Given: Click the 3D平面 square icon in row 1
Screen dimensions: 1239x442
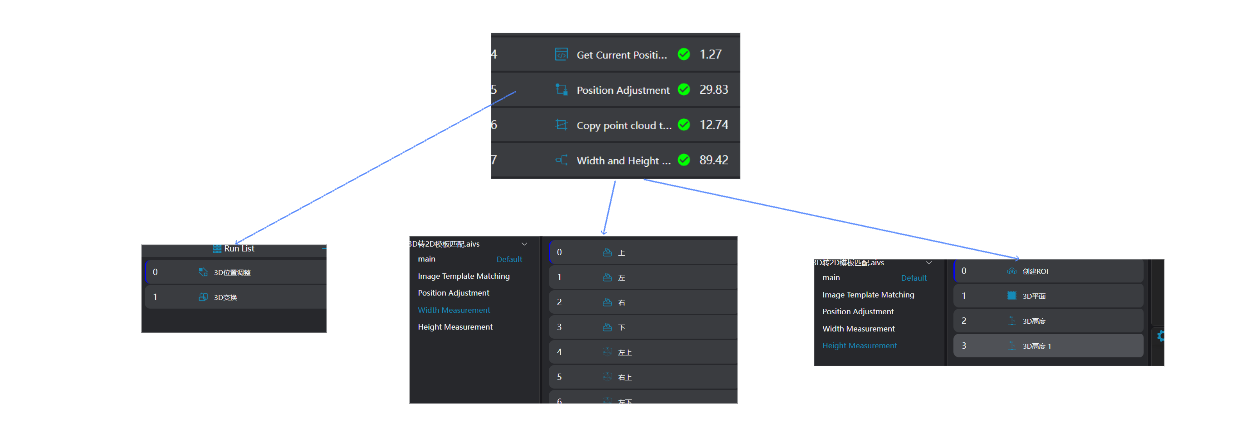Looking at the screenshot, I should [x=1011, y=296].
